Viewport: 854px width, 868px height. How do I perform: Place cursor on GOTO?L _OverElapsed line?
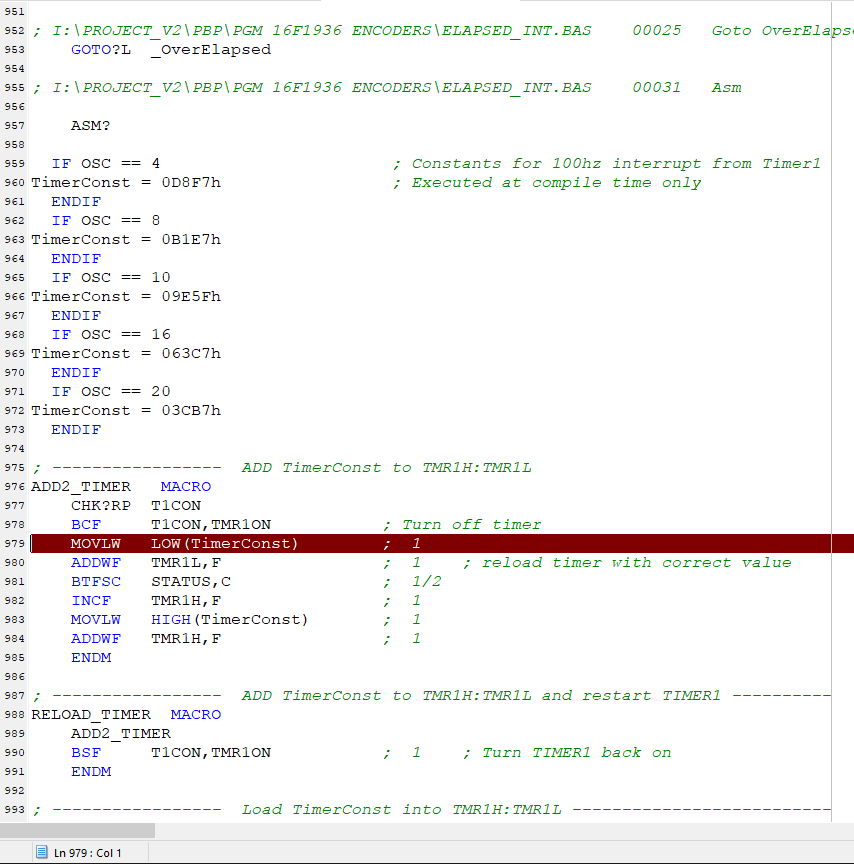pos(170,49)
